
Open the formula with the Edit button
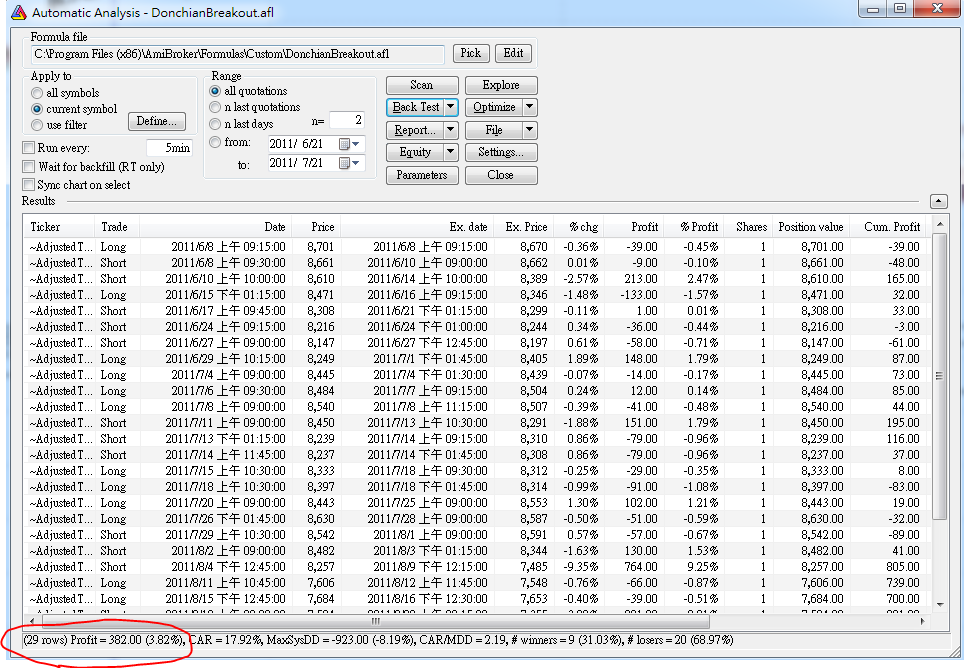pos(513,53)
